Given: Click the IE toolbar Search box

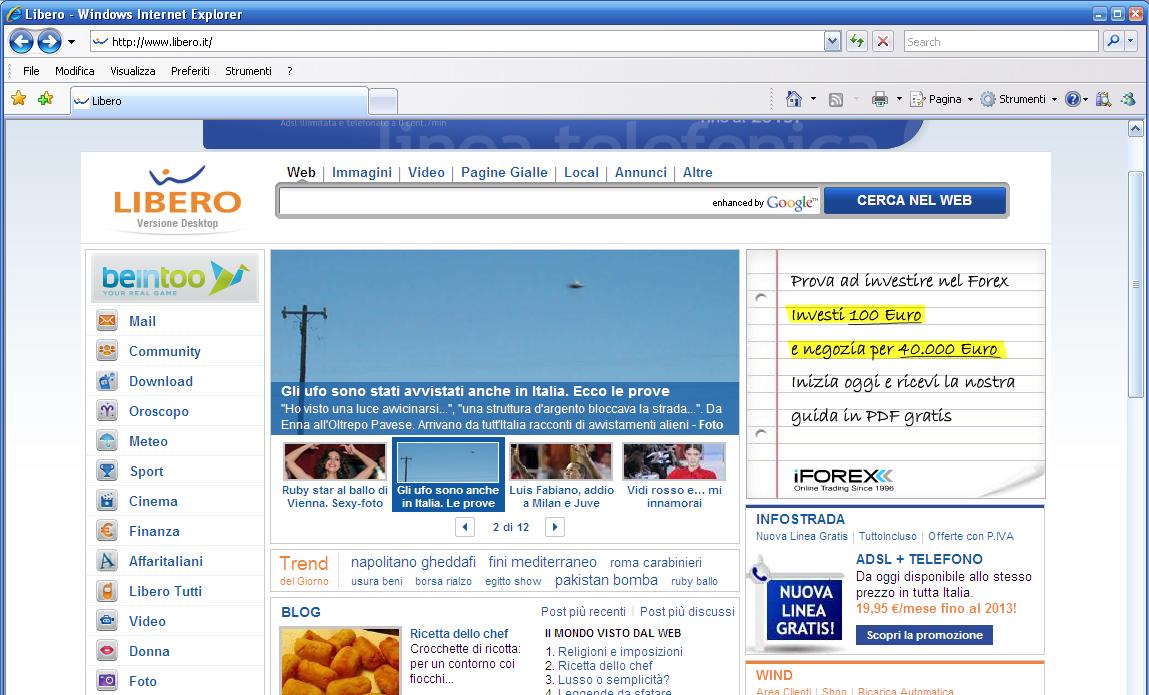Looking at the screenshot, I should pyautogui.click(x=1001, y=42).
